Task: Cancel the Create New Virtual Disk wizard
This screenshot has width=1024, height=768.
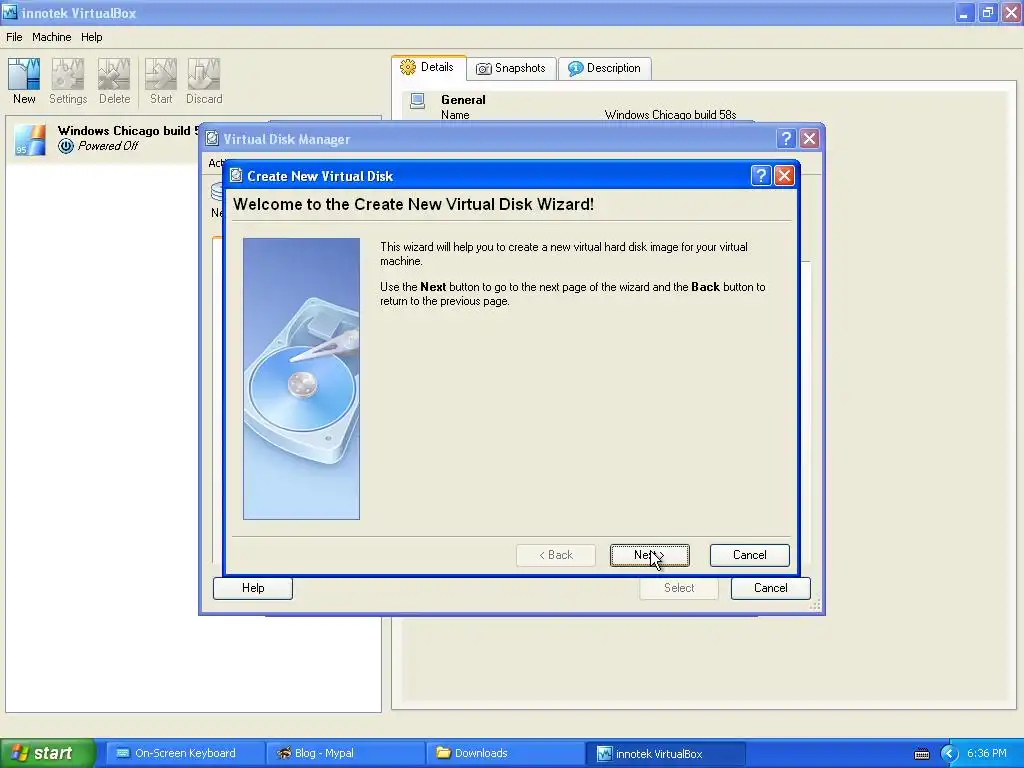Action: coord(750,555)
